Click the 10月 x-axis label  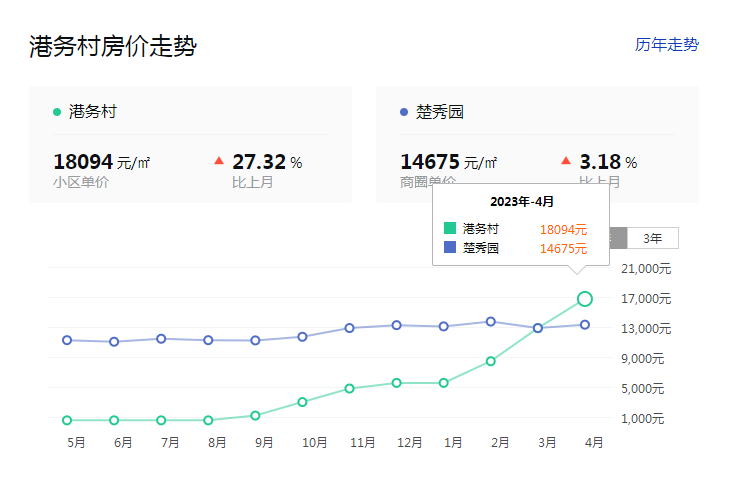pyautogui.click(x=314, y=442)
